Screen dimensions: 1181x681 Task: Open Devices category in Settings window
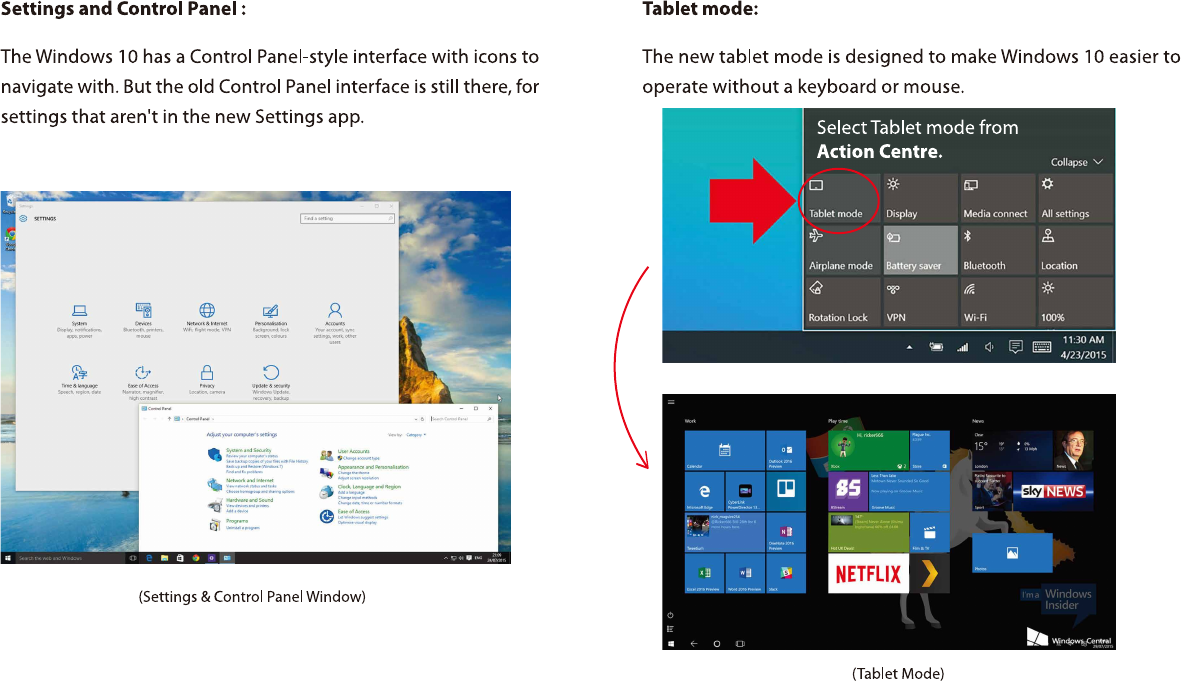[x=143, y=321]
